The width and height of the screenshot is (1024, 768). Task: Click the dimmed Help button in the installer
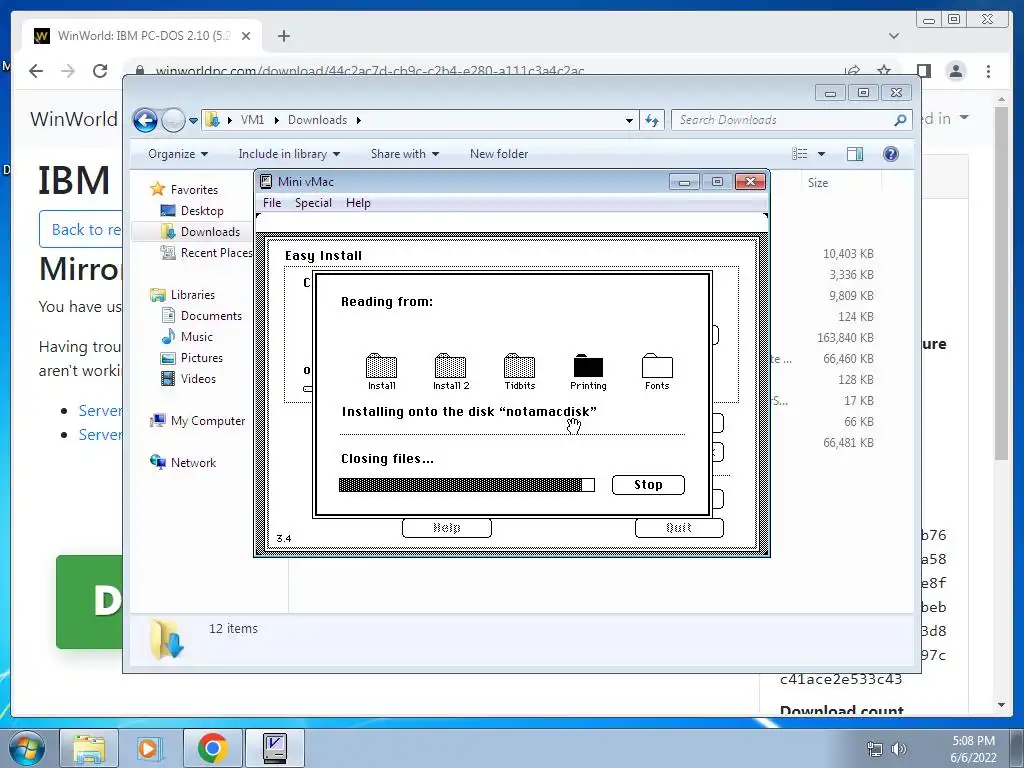coord(447,528)
